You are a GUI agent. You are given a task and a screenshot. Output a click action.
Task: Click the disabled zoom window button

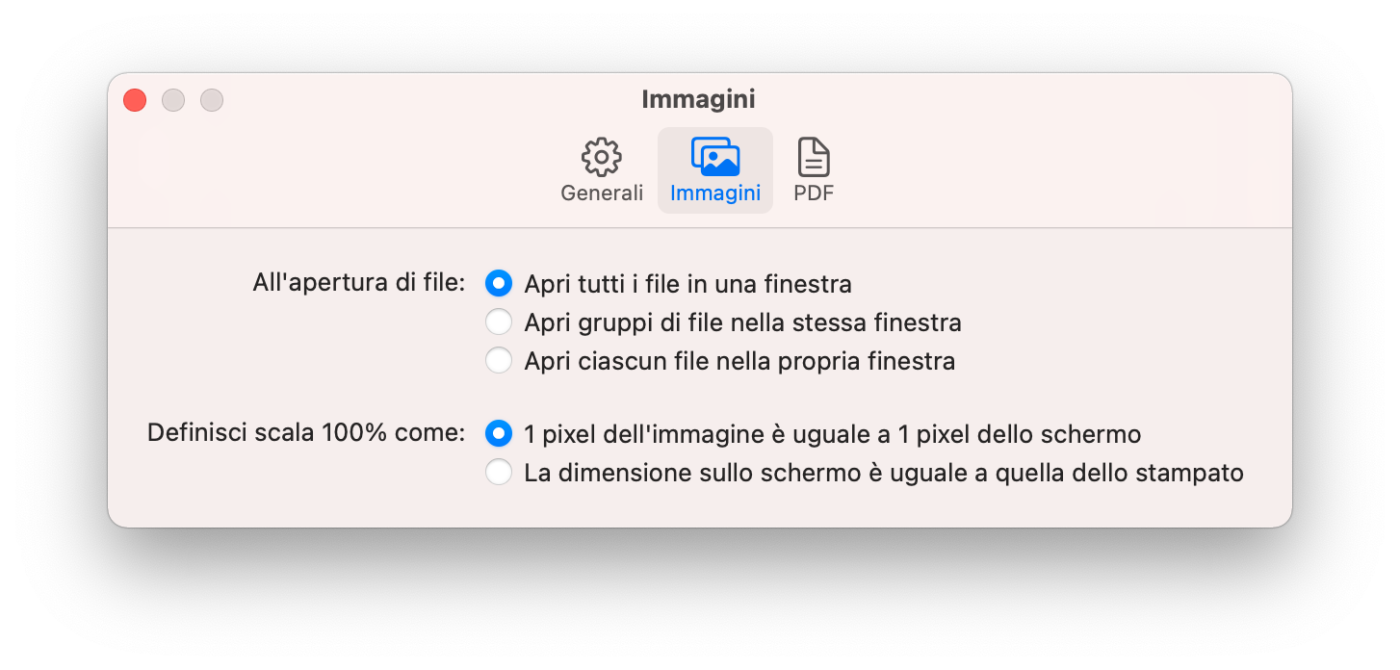(x=211, y=100)
